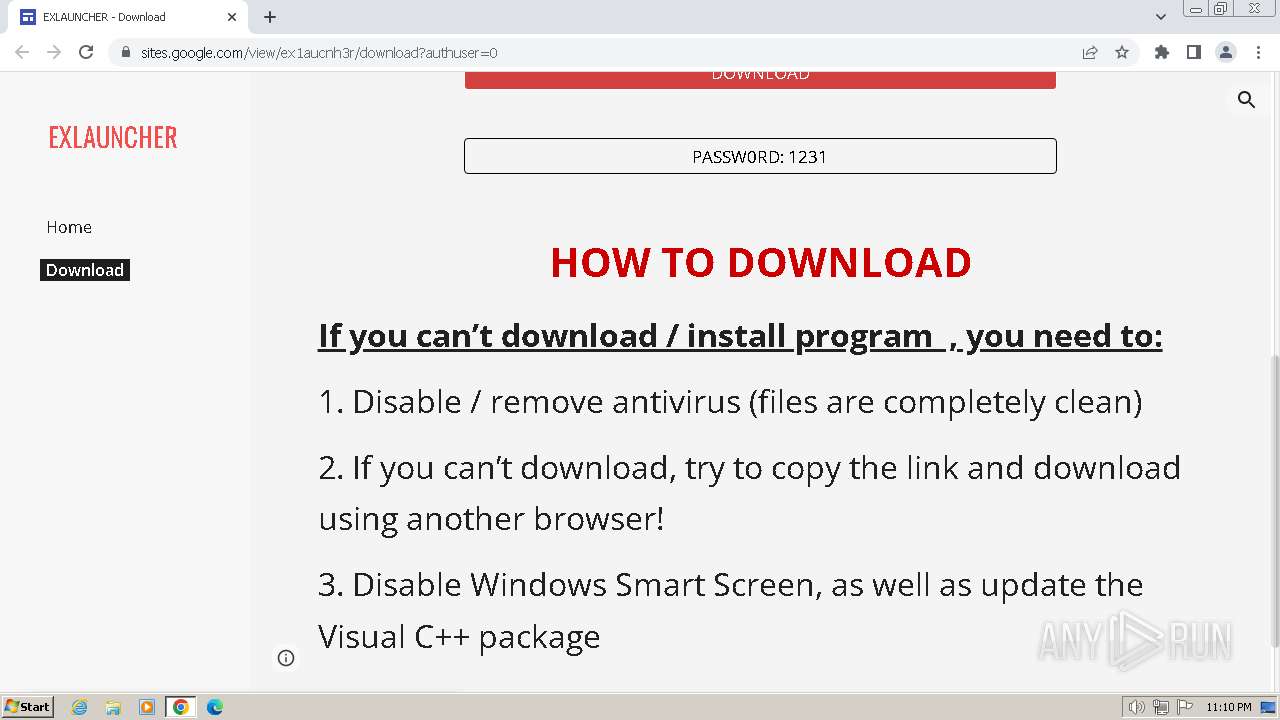Open the volume speaker tray icon
Viewport: 1280px width, 720px height.
click(x=1136, y=707)
